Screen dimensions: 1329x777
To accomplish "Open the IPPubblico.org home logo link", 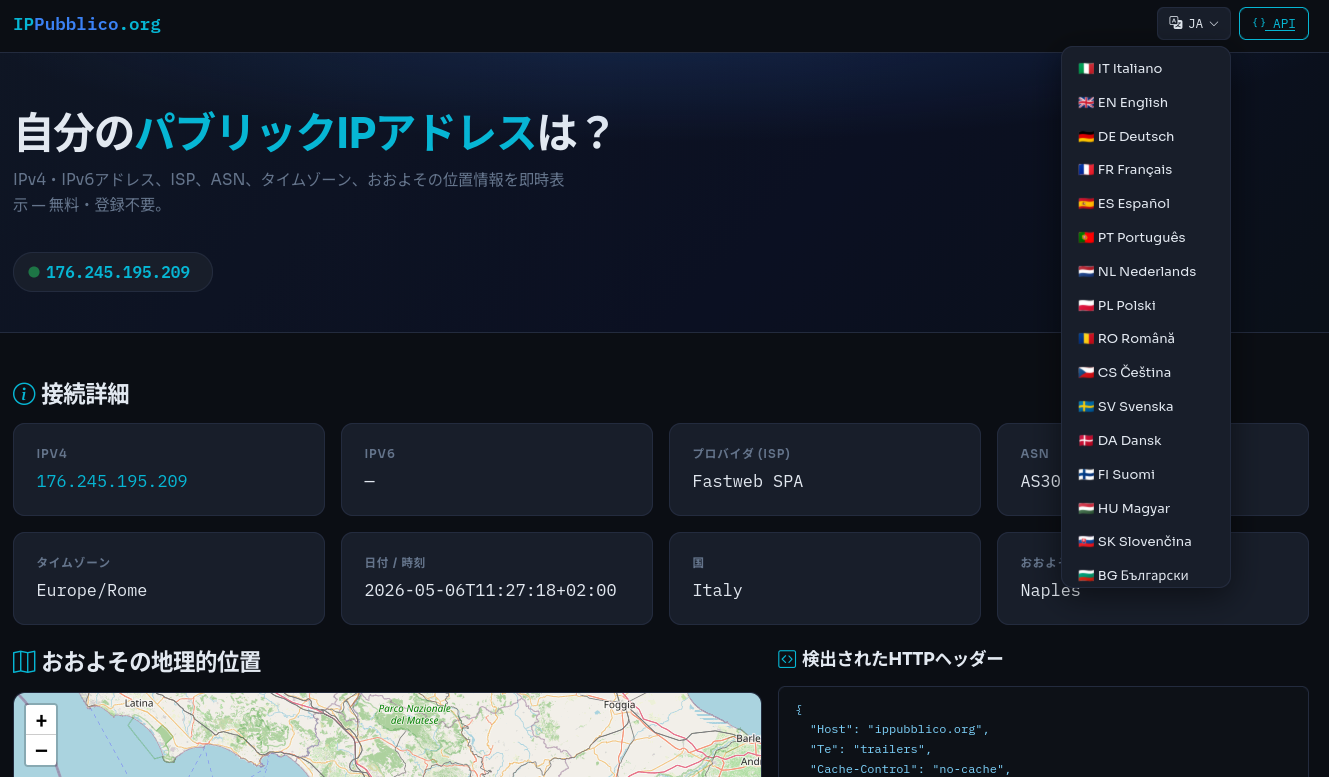I will 87,24.
